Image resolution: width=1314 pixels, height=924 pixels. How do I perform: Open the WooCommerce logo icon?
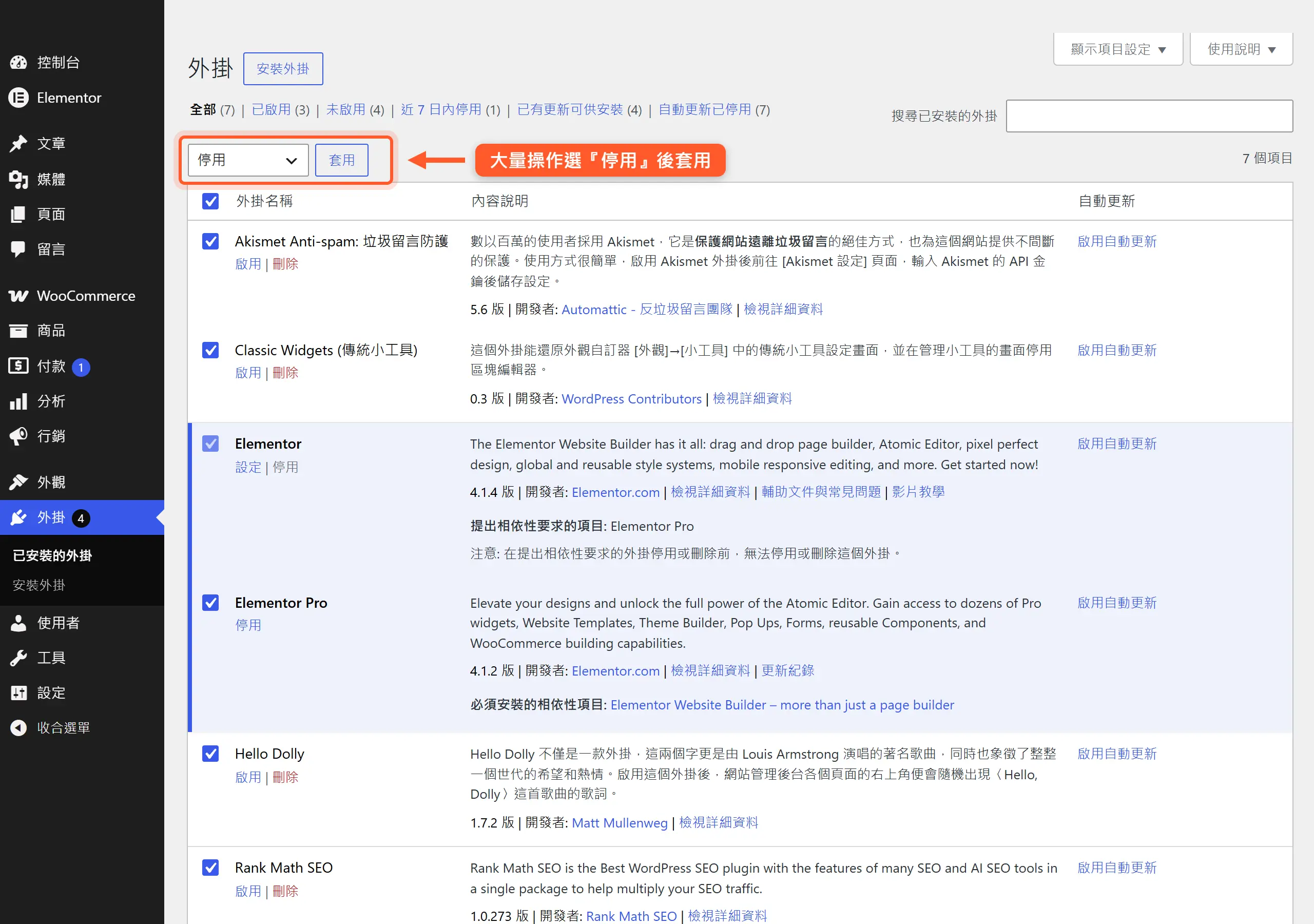[x=18, y=296]
